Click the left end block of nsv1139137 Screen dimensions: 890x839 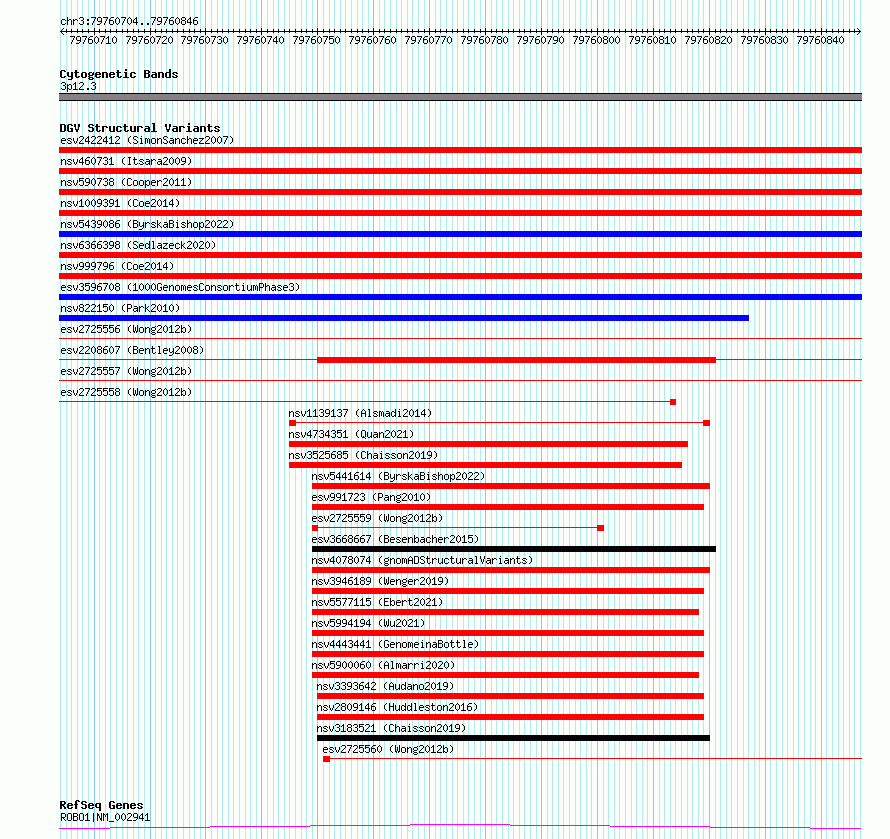click(x=292, y=423)
